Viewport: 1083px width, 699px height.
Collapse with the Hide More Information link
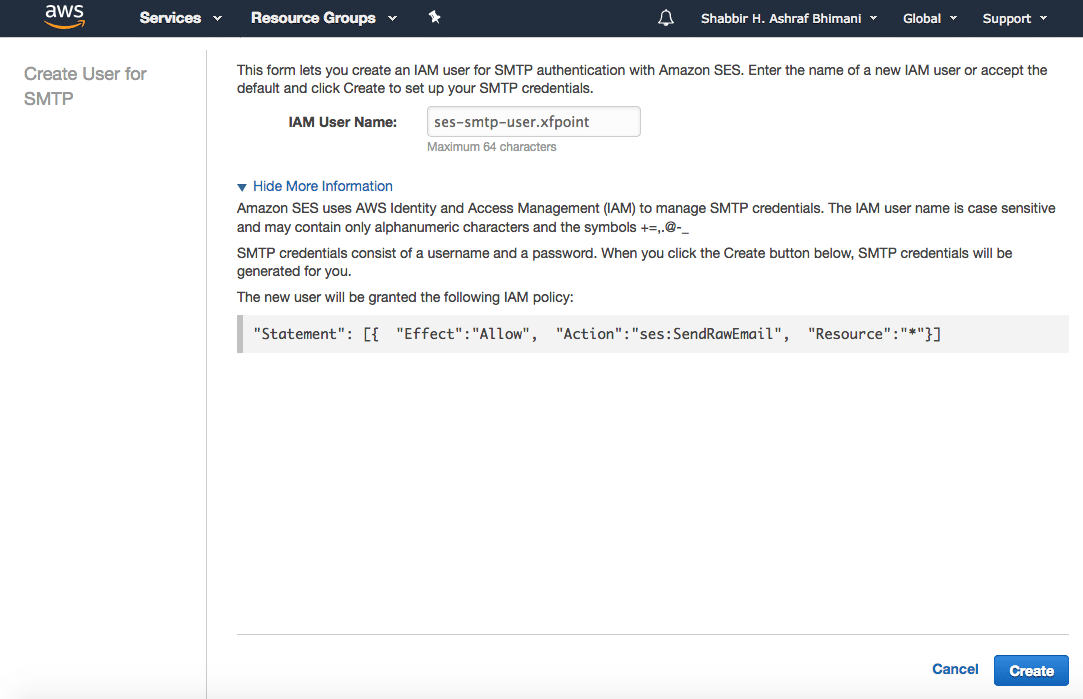[x=323, y=186]
